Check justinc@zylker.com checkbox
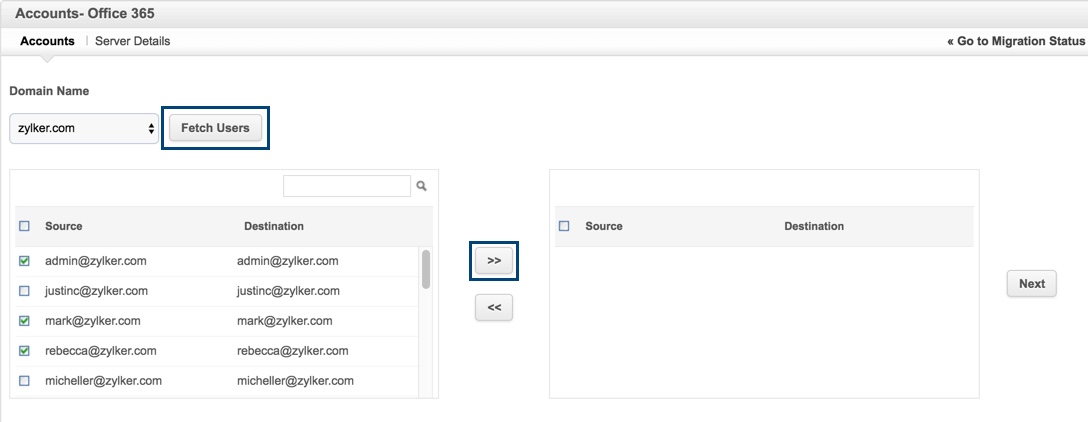This screenshot has width=1088, height=422. 24,291
